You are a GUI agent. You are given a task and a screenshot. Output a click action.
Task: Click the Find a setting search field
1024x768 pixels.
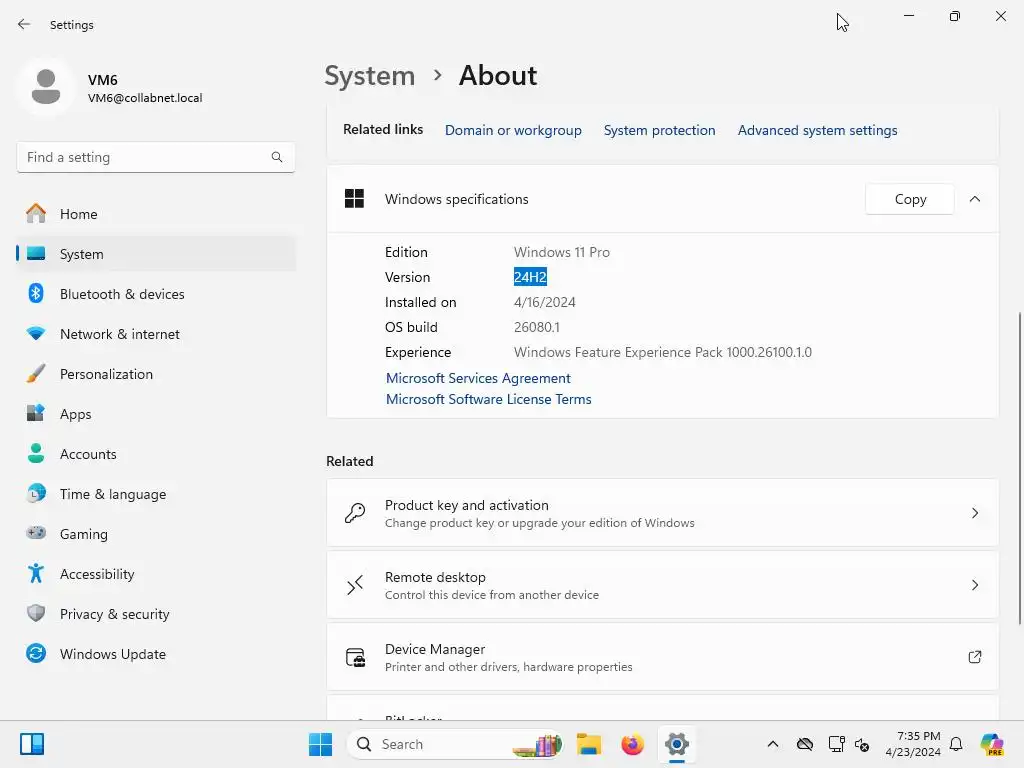(155, 157)
